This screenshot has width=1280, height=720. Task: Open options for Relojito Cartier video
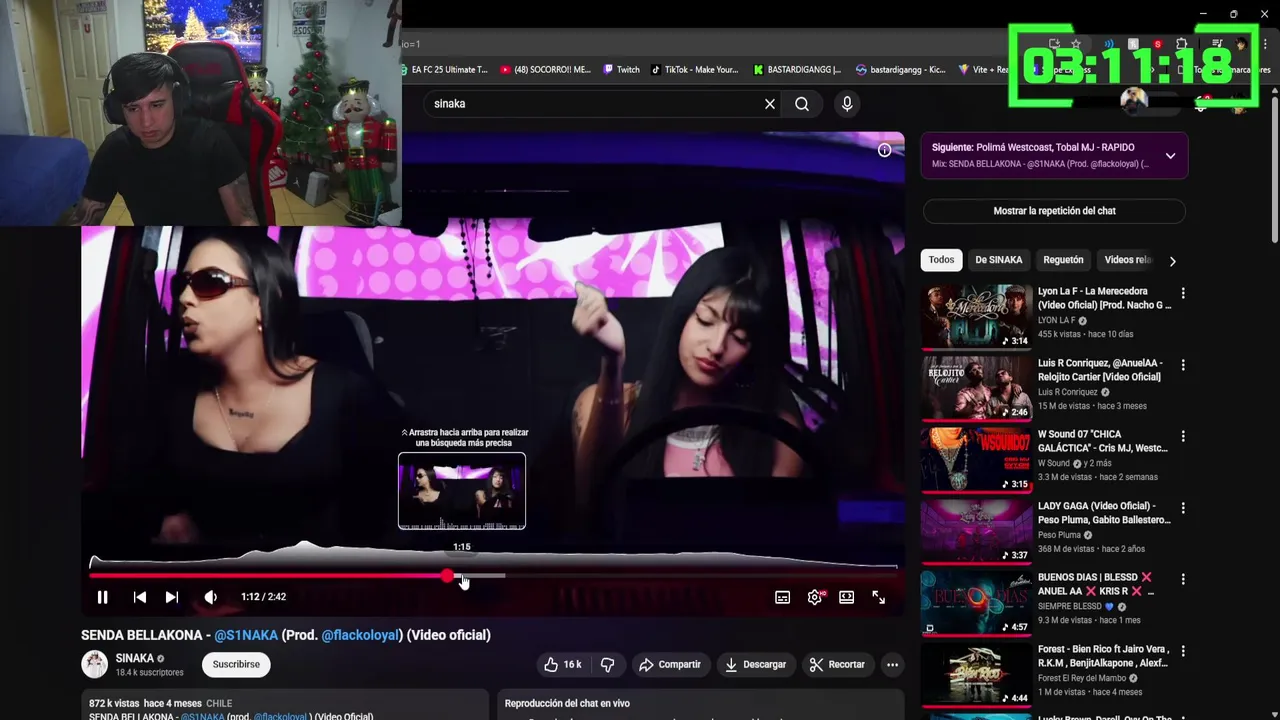1183,365
